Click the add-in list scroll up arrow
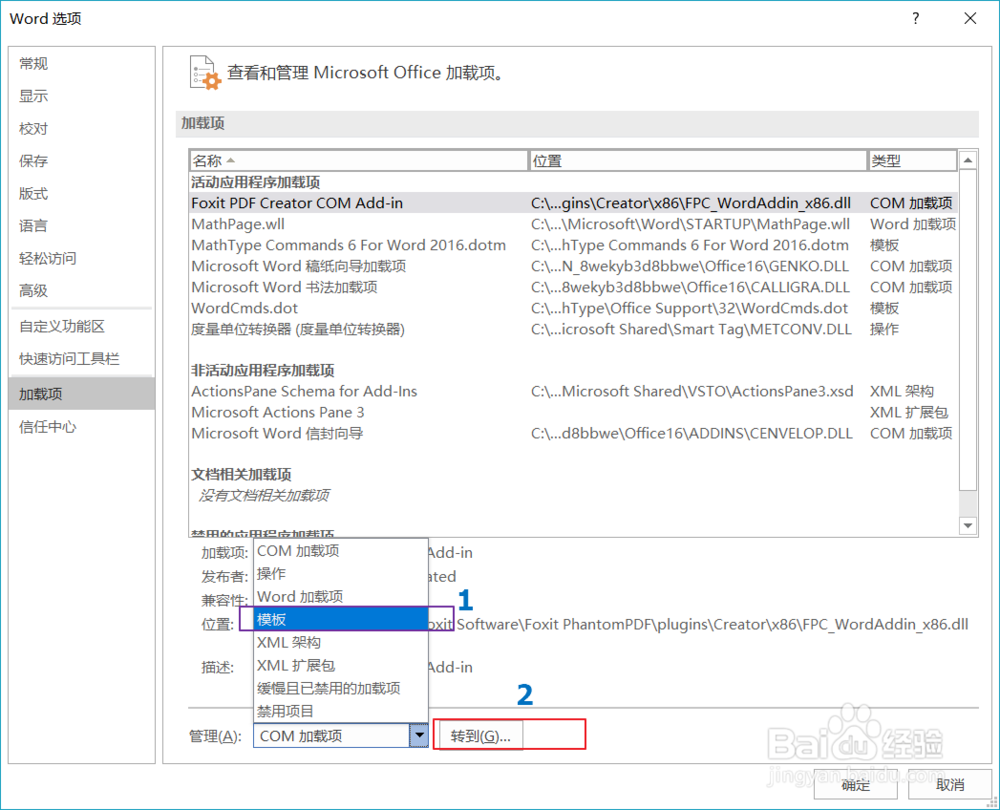The height and width of the screenshot is (810, 1000). tap(968, 160)
